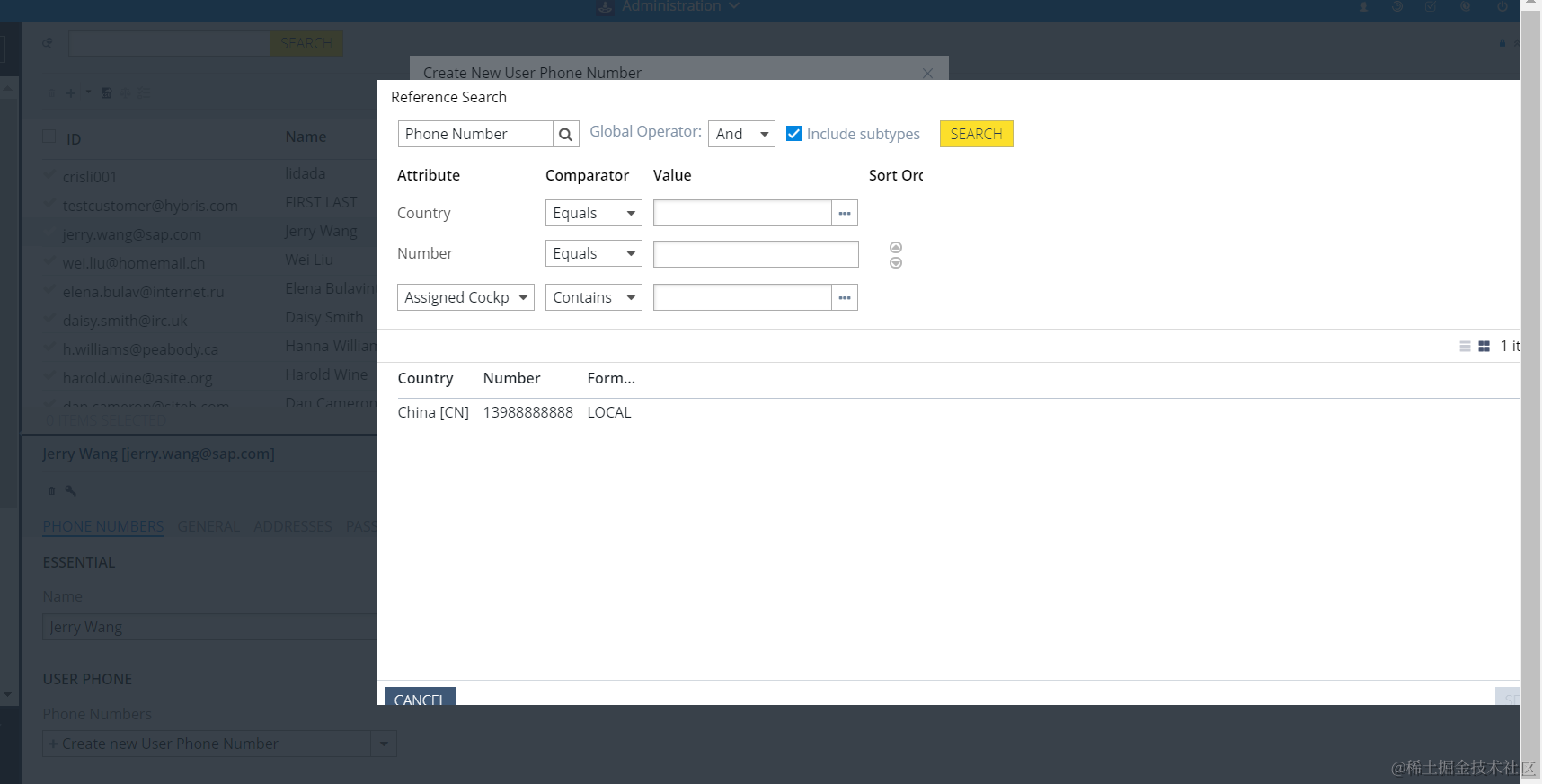The width and height of the screenshot is (1542, 784).
Task: Click the Number sort descending arrow
Action: (x=896, y=262)
